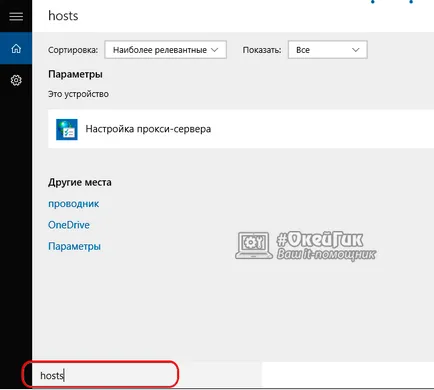Viewport: 434px width, 390px height.
Task: Open Настройка прокси-сервера result
Action: click(241, 129)
